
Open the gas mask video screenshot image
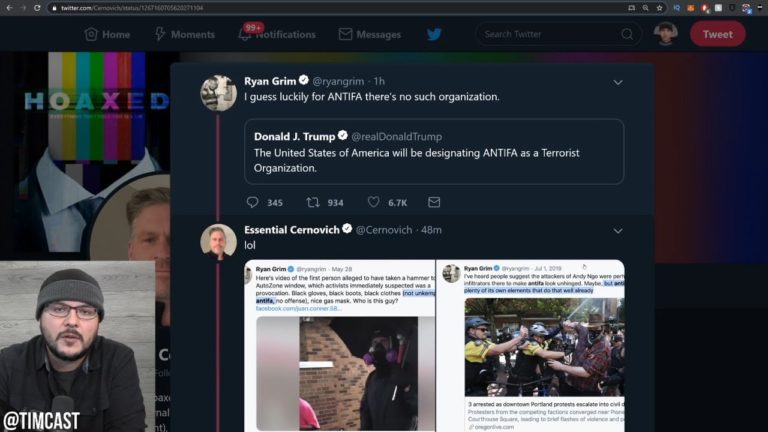click(345, 373)
